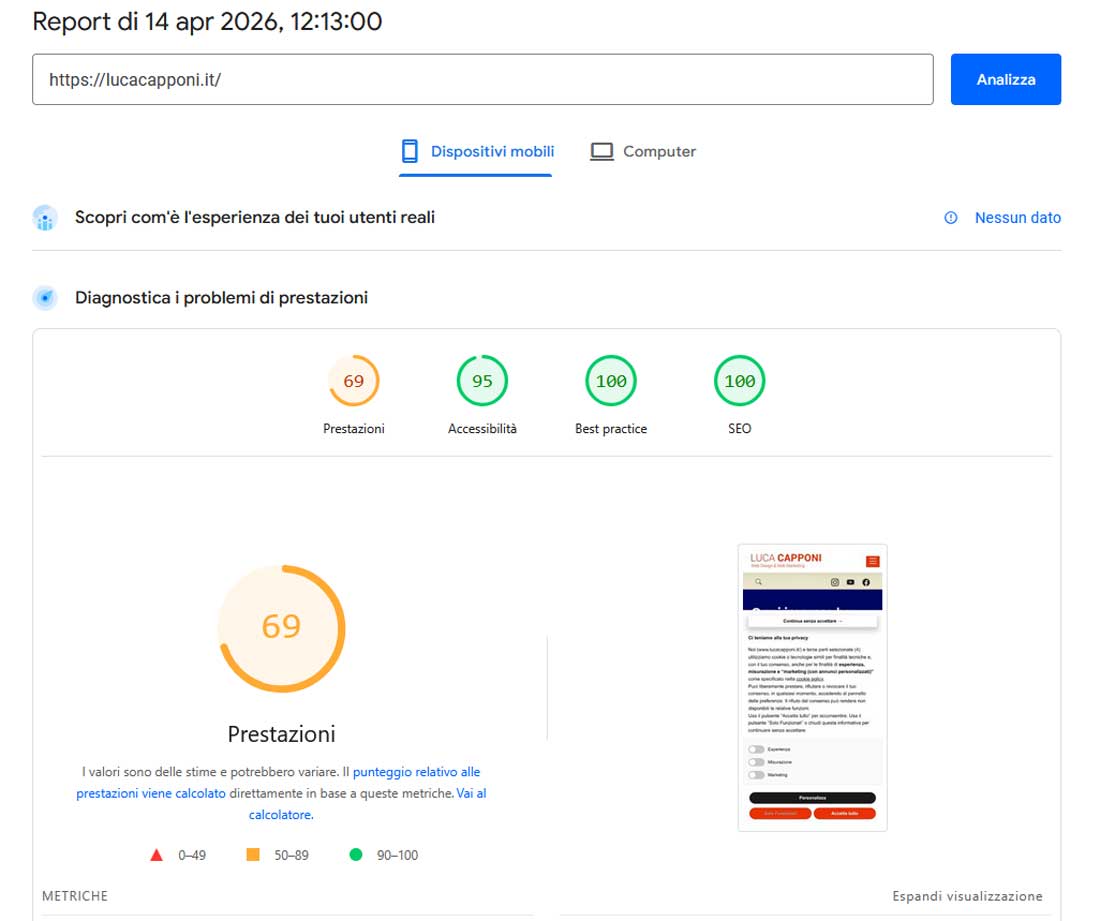Viewport: 1100px width, 921px height.
Task: Click the info icon next to Nessun dato
Action: tap(951, 218)
